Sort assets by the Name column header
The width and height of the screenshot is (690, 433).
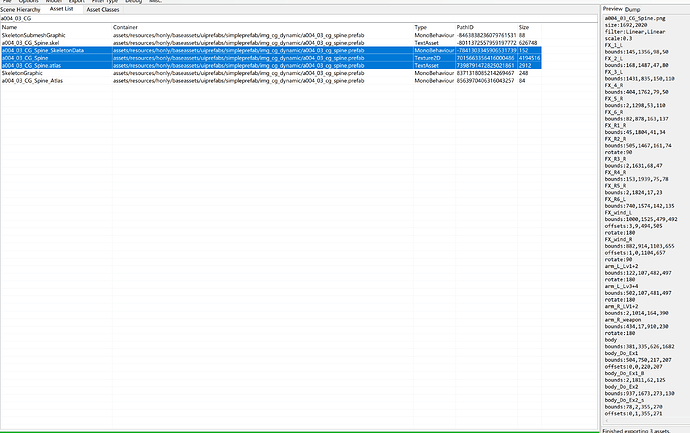pos(50,27)
